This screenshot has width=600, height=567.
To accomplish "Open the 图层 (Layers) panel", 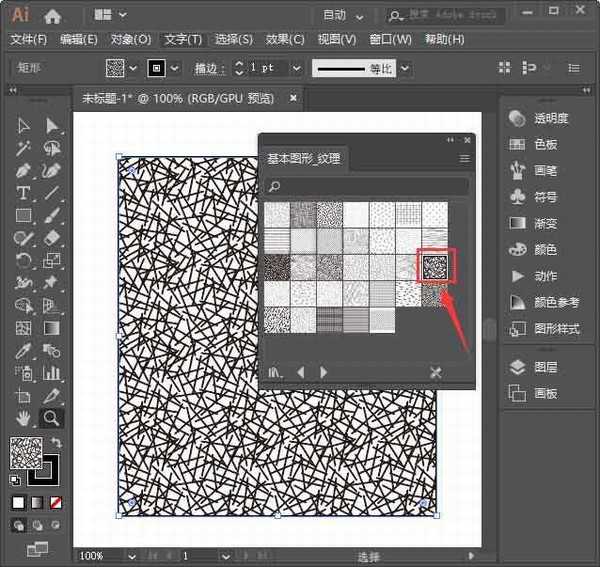I will click(546, 367).
